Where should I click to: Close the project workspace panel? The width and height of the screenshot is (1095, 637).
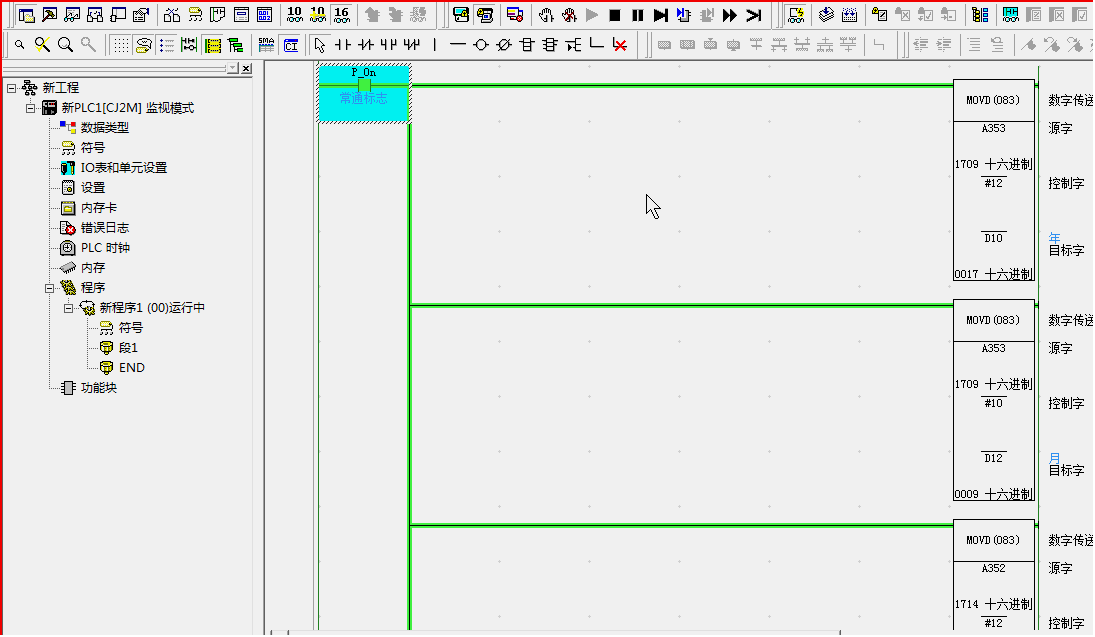246,68
